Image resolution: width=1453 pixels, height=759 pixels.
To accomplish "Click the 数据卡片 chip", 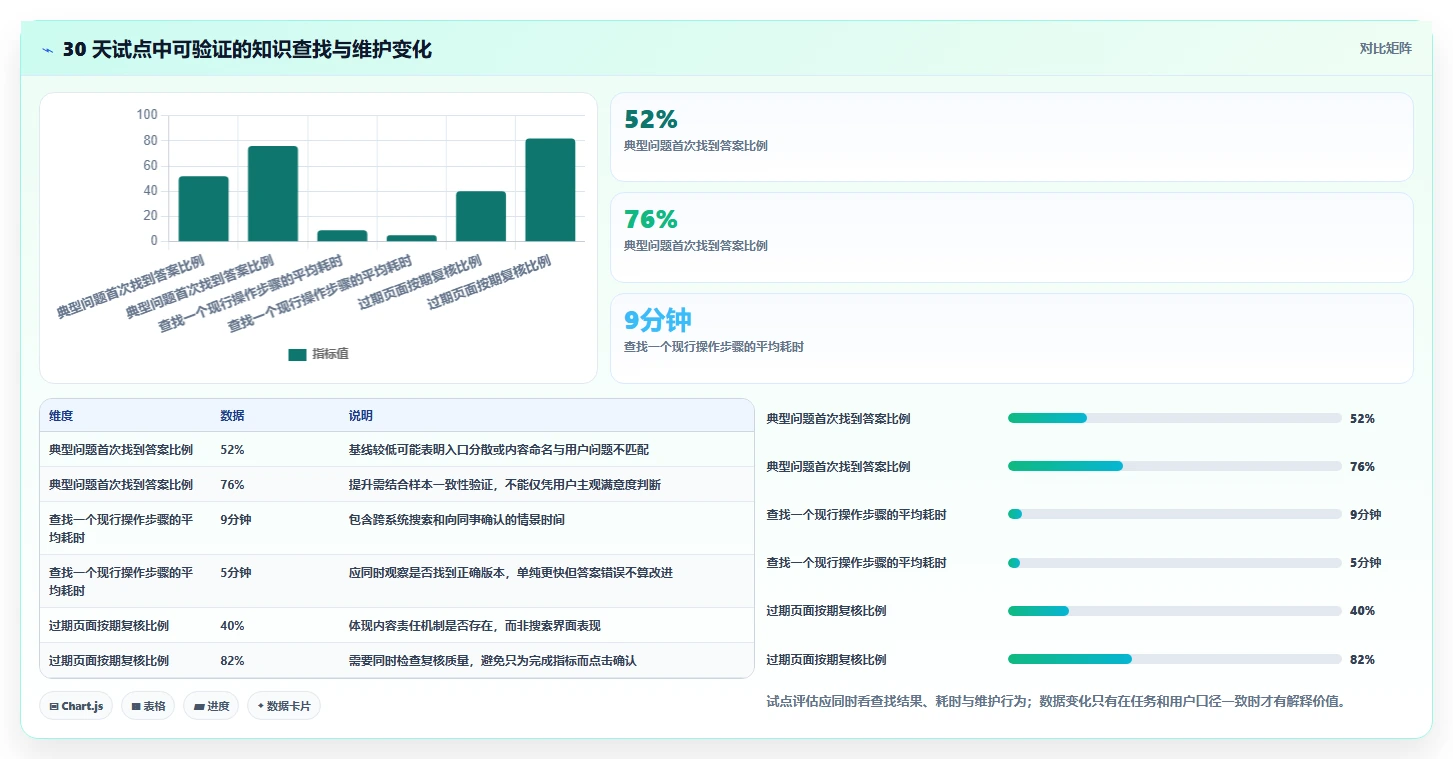I will (x=284, y=706).
